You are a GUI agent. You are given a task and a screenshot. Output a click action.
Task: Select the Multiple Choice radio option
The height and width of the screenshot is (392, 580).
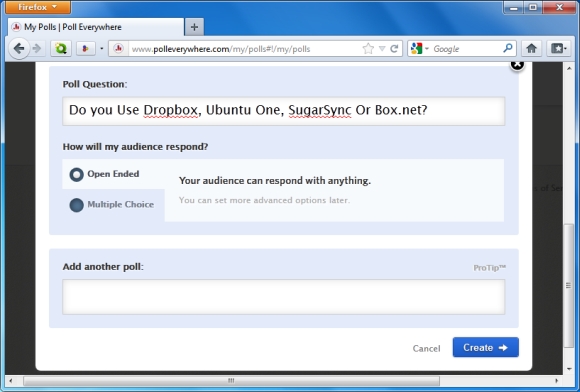click(76, 205)
